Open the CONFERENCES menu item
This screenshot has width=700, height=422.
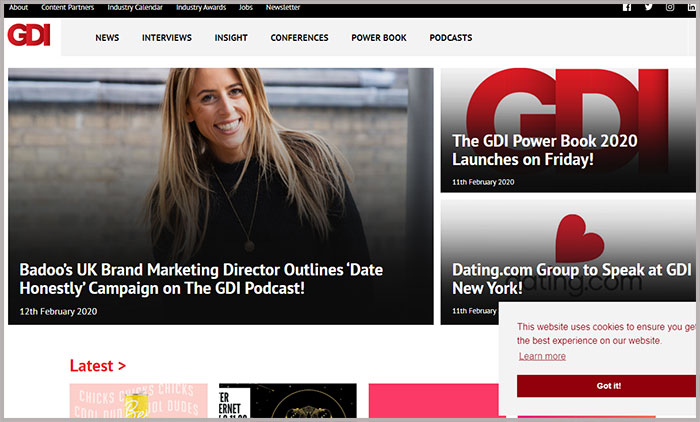(x=299, y=38)
